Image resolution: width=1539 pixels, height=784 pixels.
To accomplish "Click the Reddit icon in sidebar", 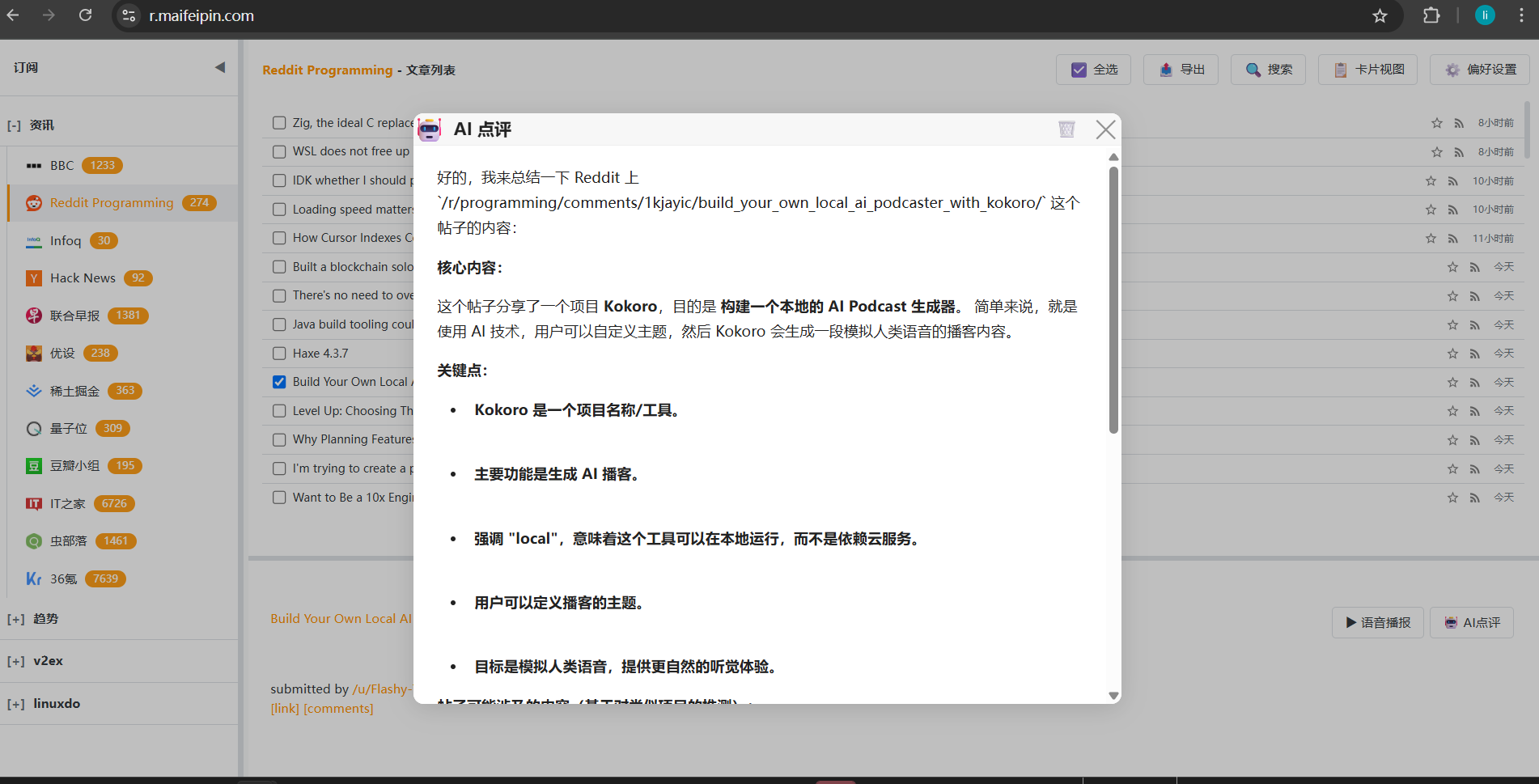I will click(33, 203).
